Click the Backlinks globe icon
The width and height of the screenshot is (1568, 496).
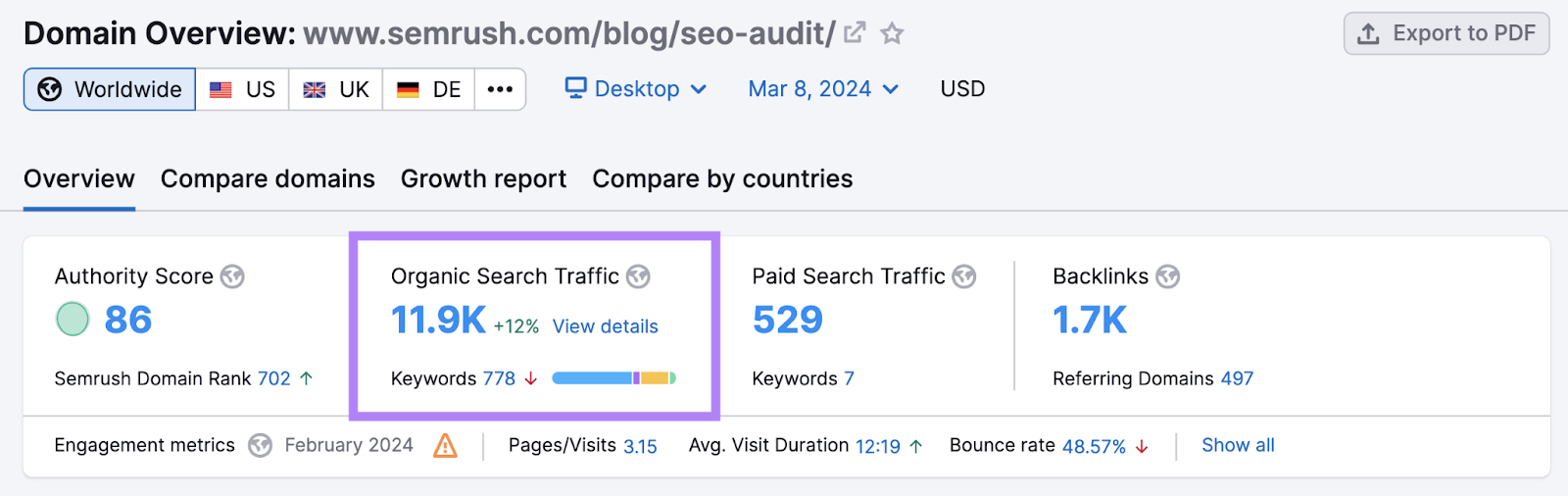(x=1167, y=276)
